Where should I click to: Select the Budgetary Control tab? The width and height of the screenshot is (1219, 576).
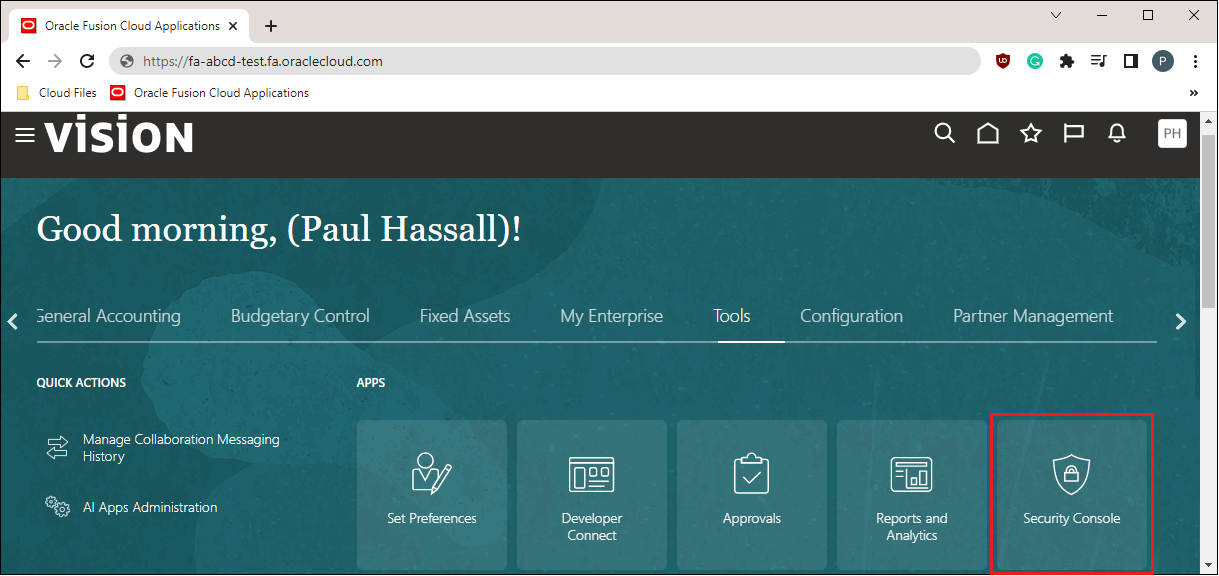pyautogui.click(x=300, y=316)
